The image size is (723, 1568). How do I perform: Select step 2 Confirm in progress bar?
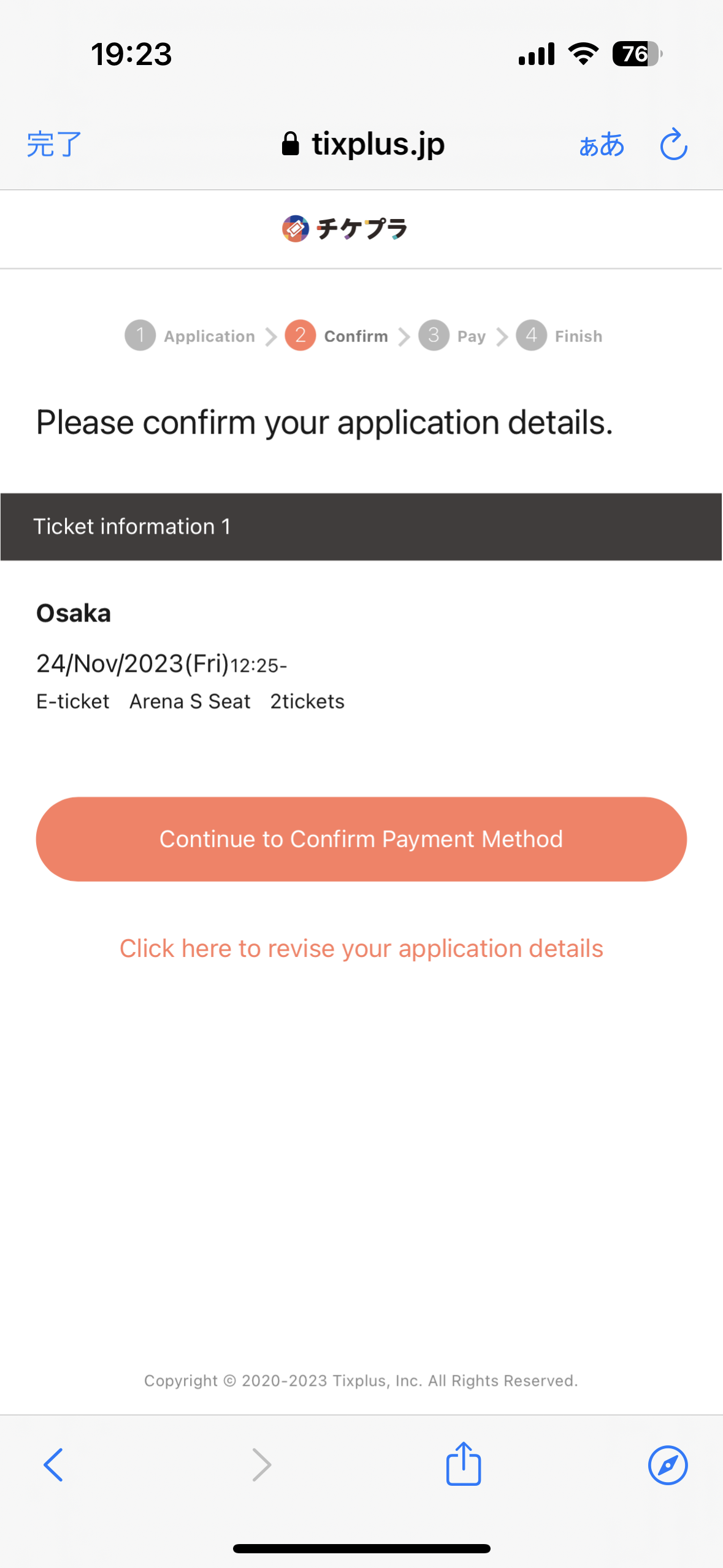pyautogui.click(x=337, y=336)
